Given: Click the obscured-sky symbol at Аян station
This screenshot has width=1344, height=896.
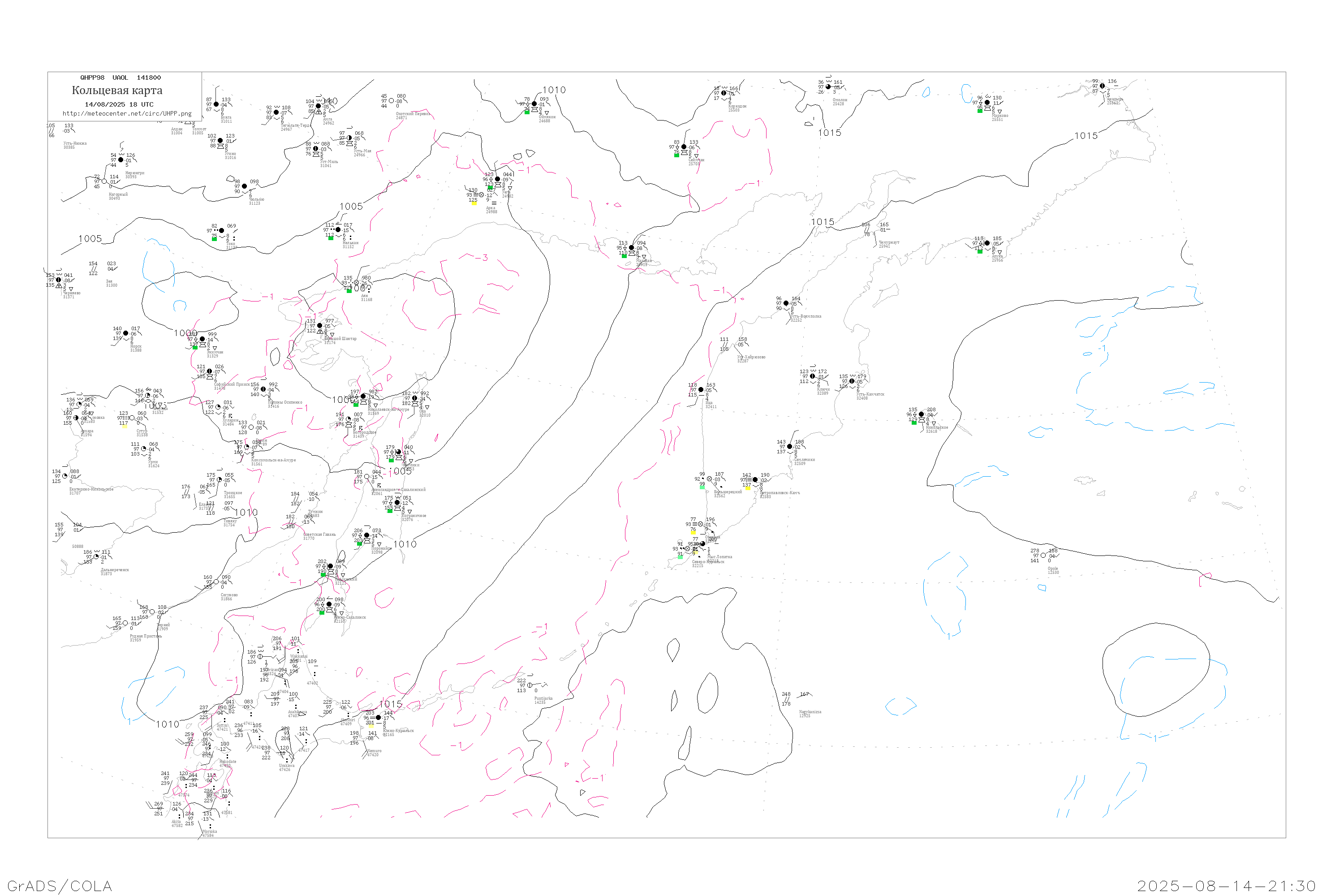Looking at the screenshot, I should (357, 283).
